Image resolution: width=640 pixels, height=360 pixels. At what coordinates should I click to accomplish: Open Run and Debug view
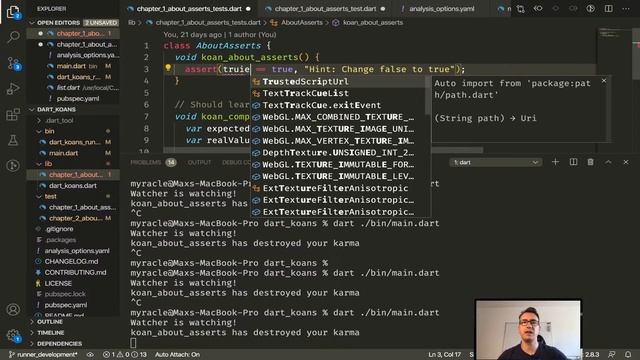coord(13,89)
